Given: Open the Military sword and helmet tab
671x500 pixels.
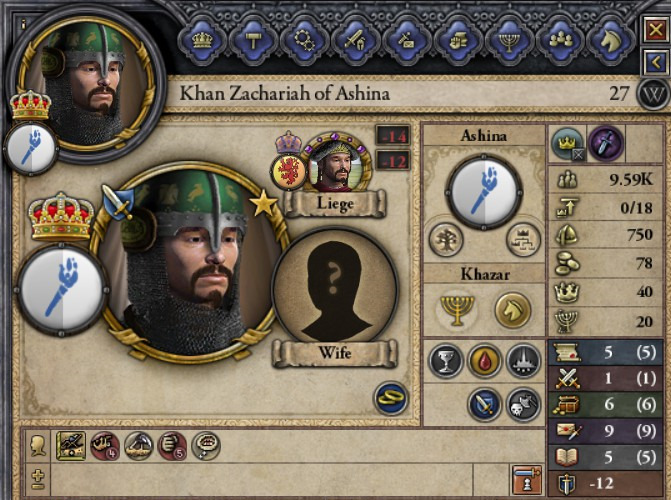Looking at the screenshot, I should (356, 41).
